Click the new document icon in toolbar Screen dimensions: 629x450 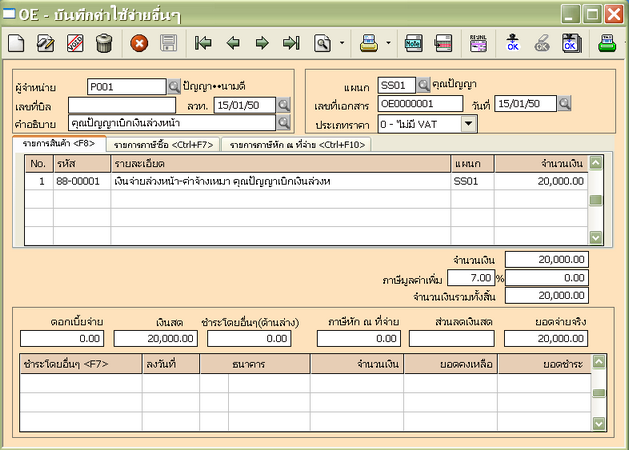click(16, 43)
